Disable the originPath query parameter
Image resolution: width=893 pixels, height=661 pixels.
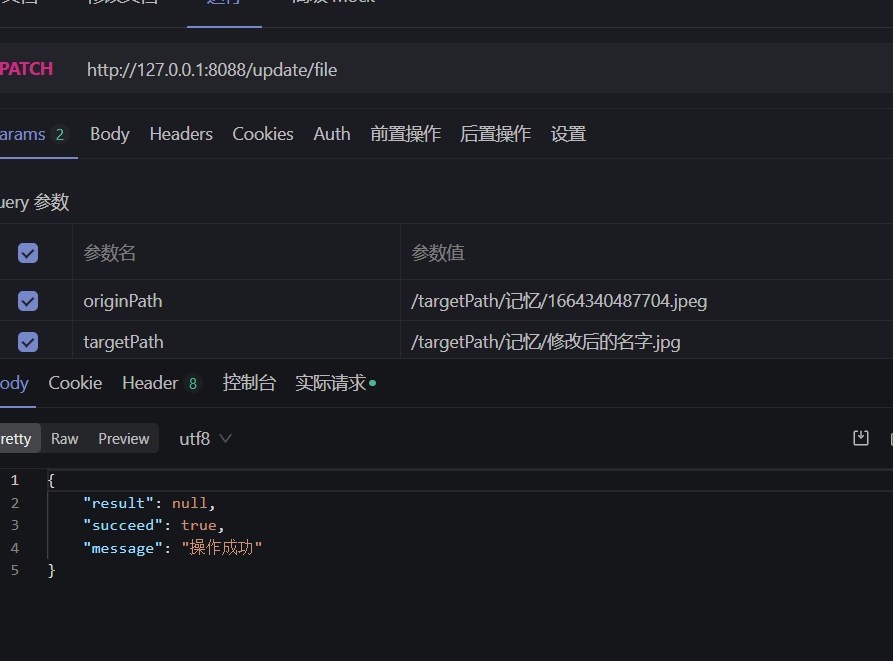[x=27, y=300]
